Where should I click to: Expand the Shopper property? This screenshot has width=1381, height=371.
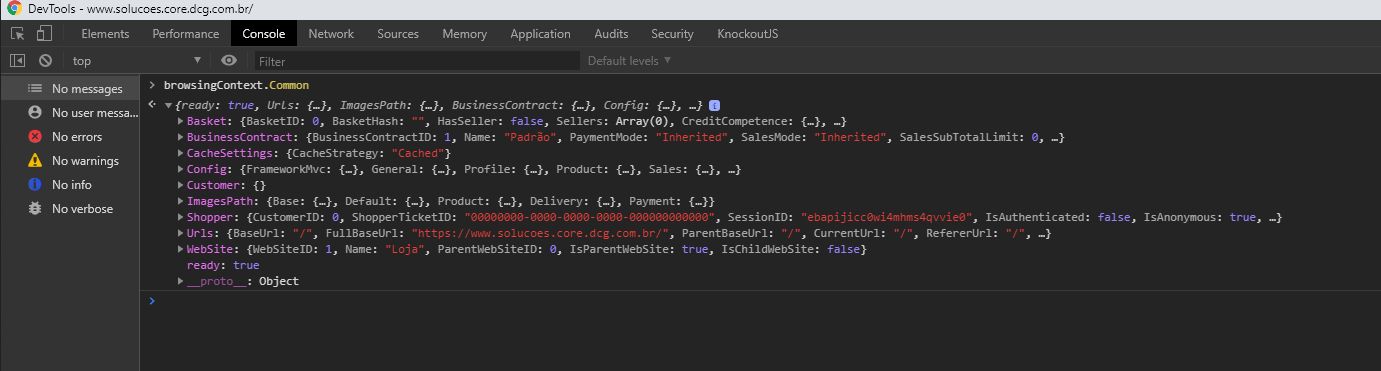[181, 217]
